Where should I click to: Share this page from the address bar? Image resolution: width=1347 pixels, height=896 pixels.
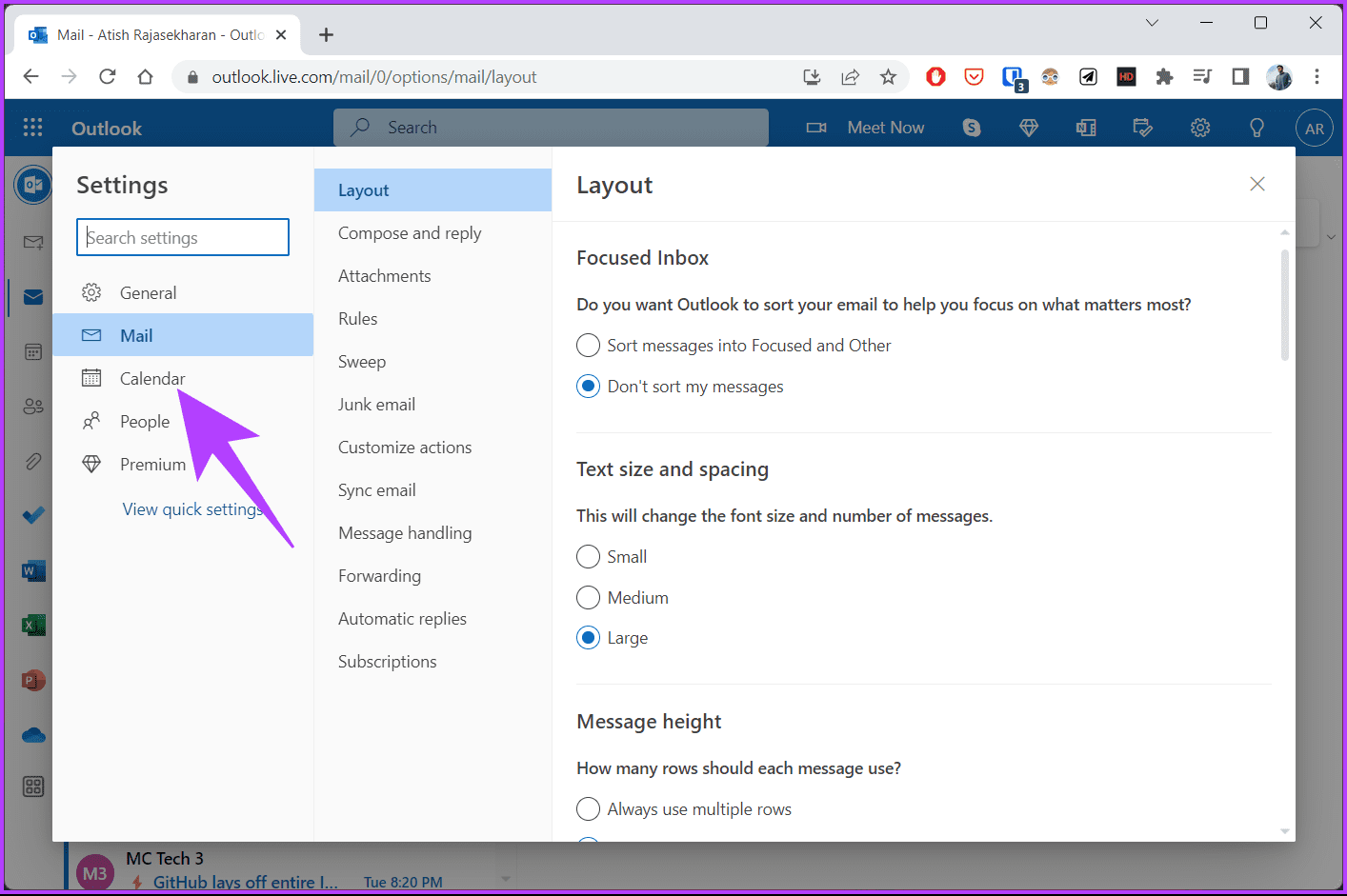pos(850,77)
